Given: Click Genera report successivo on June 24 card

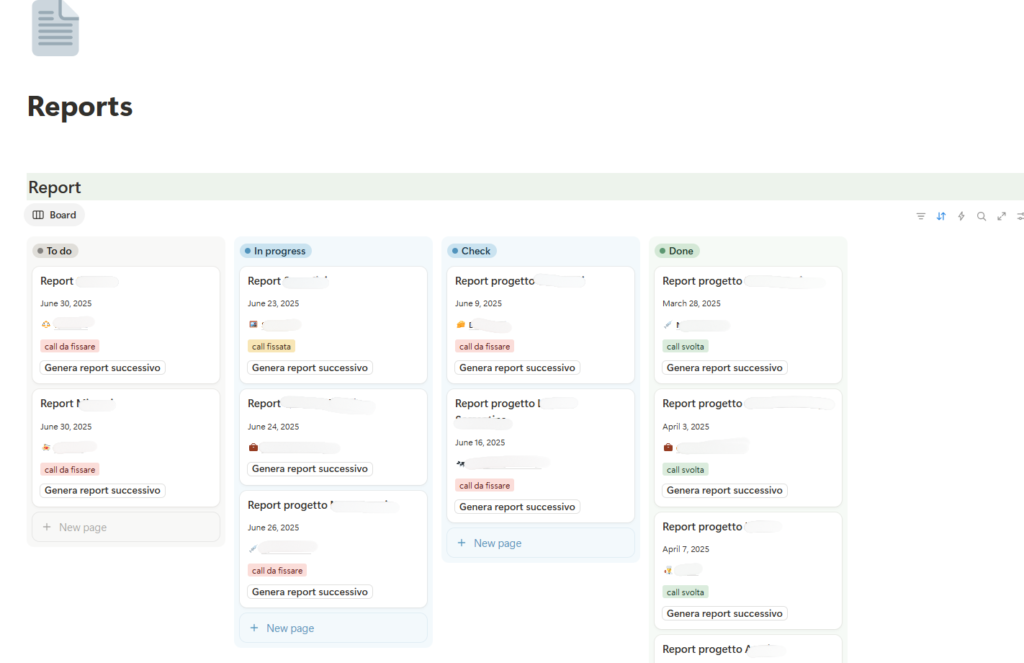Looking at the screenshot, I should click(x=310, y=468).
